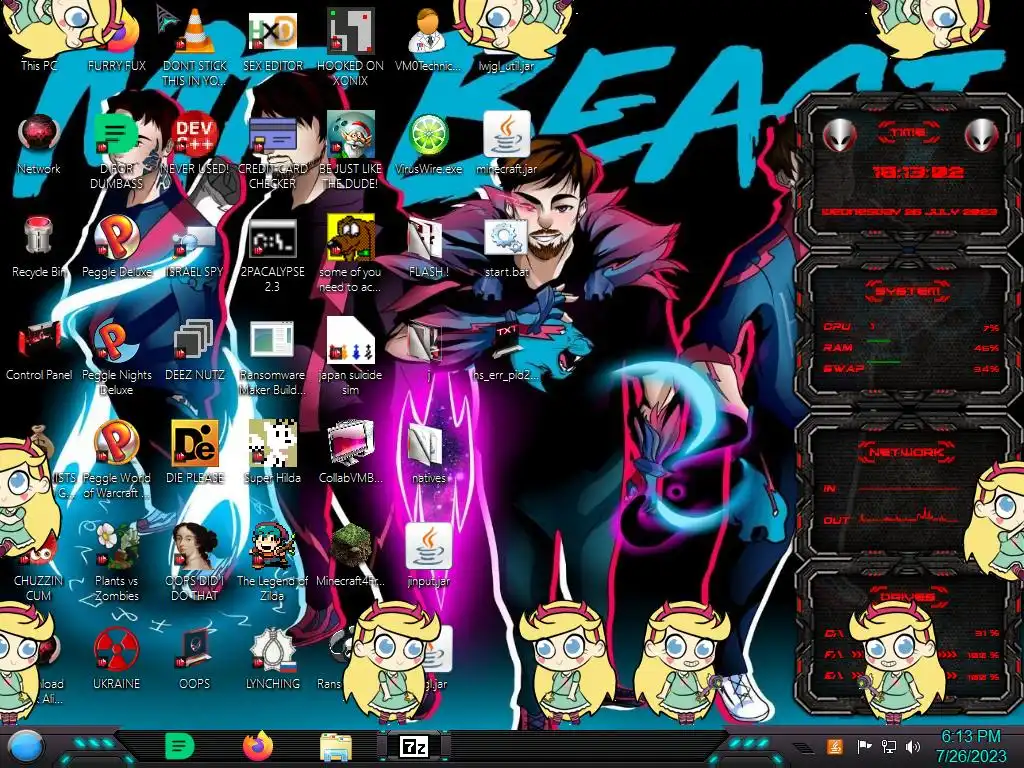Open the taskbar clock showing 6:13 PM

point(971,746)
